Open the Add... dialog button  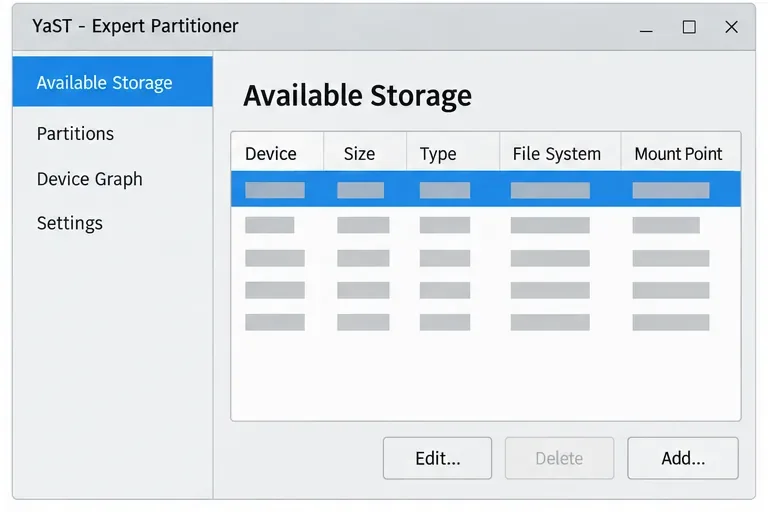click(683, 458)
